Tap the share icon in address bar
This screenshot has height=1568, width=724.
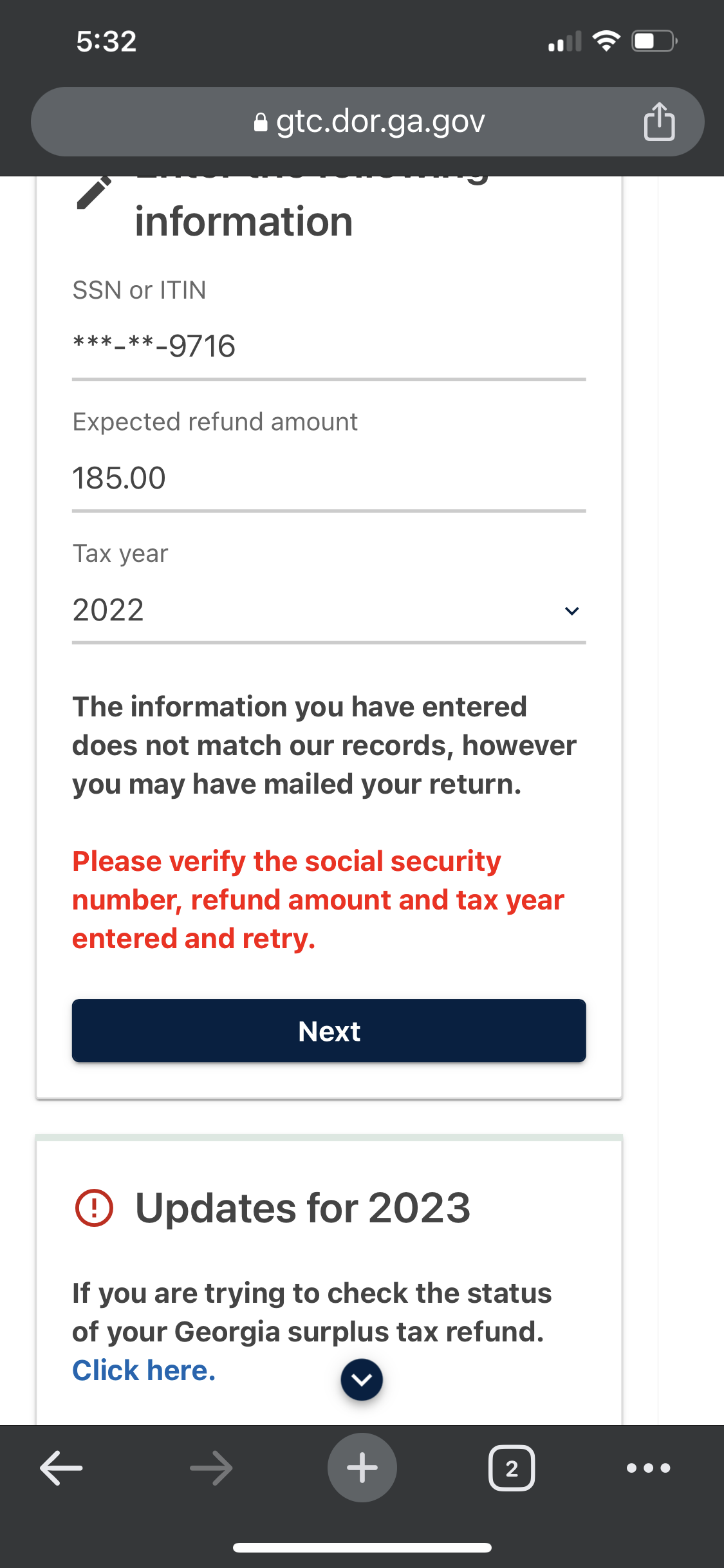point(659,121)
